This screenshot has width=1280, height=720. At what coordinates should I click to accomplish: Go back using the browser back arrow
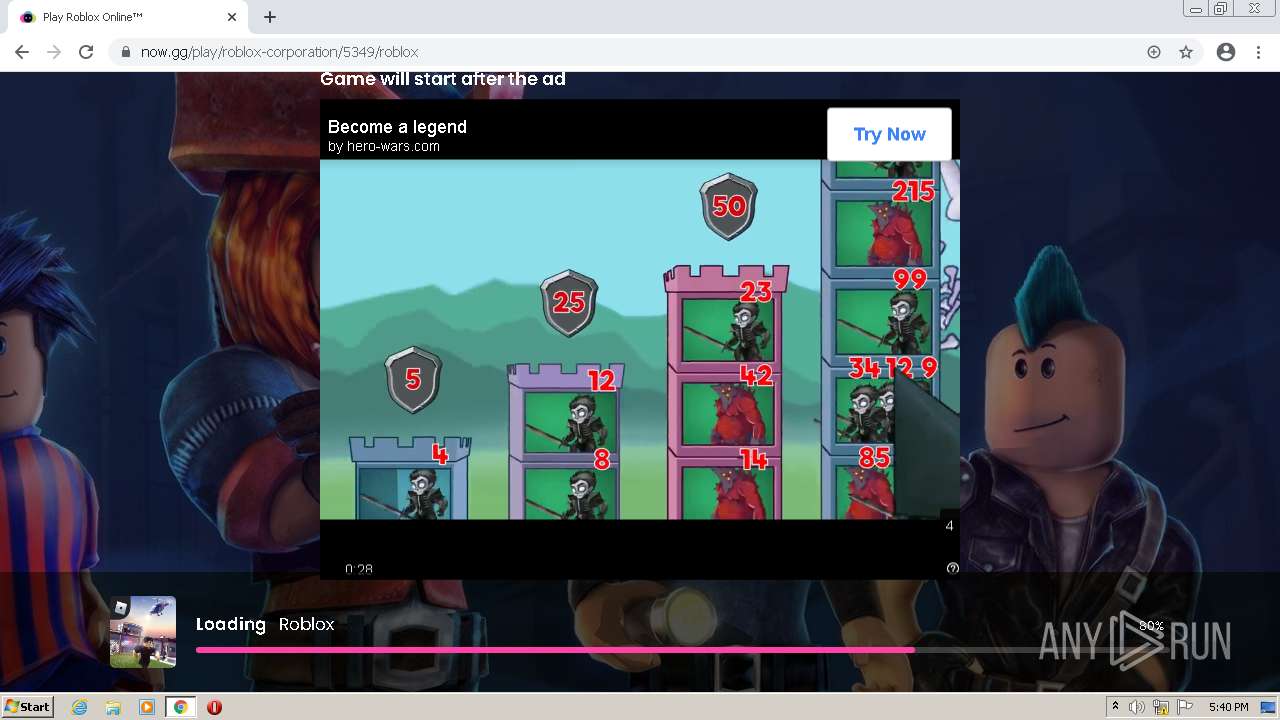[x=22, y=52]
